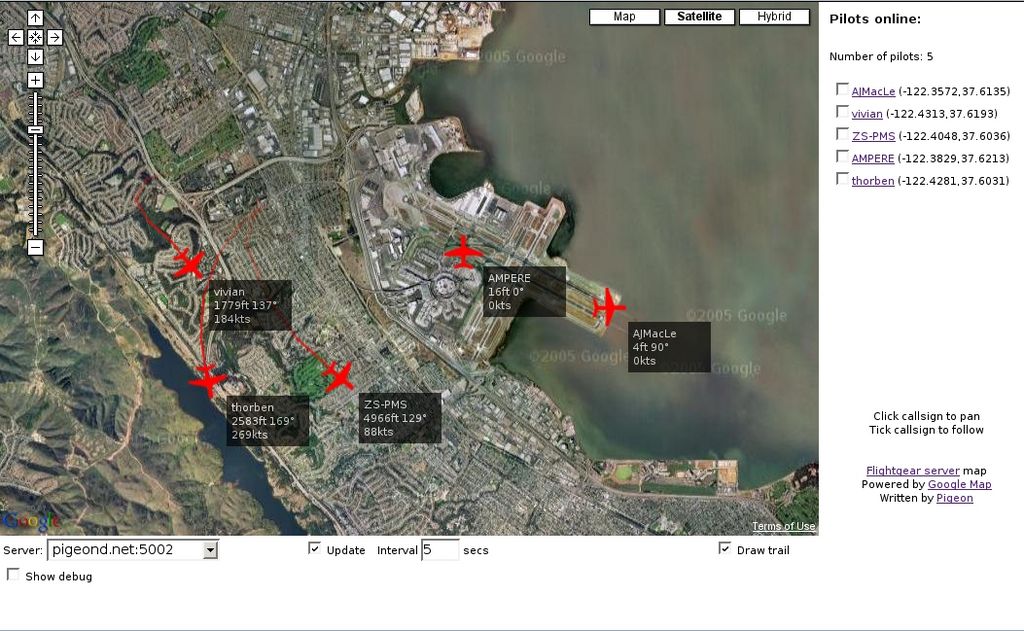Click the pan up arrow on map

(x=35, y=18)
